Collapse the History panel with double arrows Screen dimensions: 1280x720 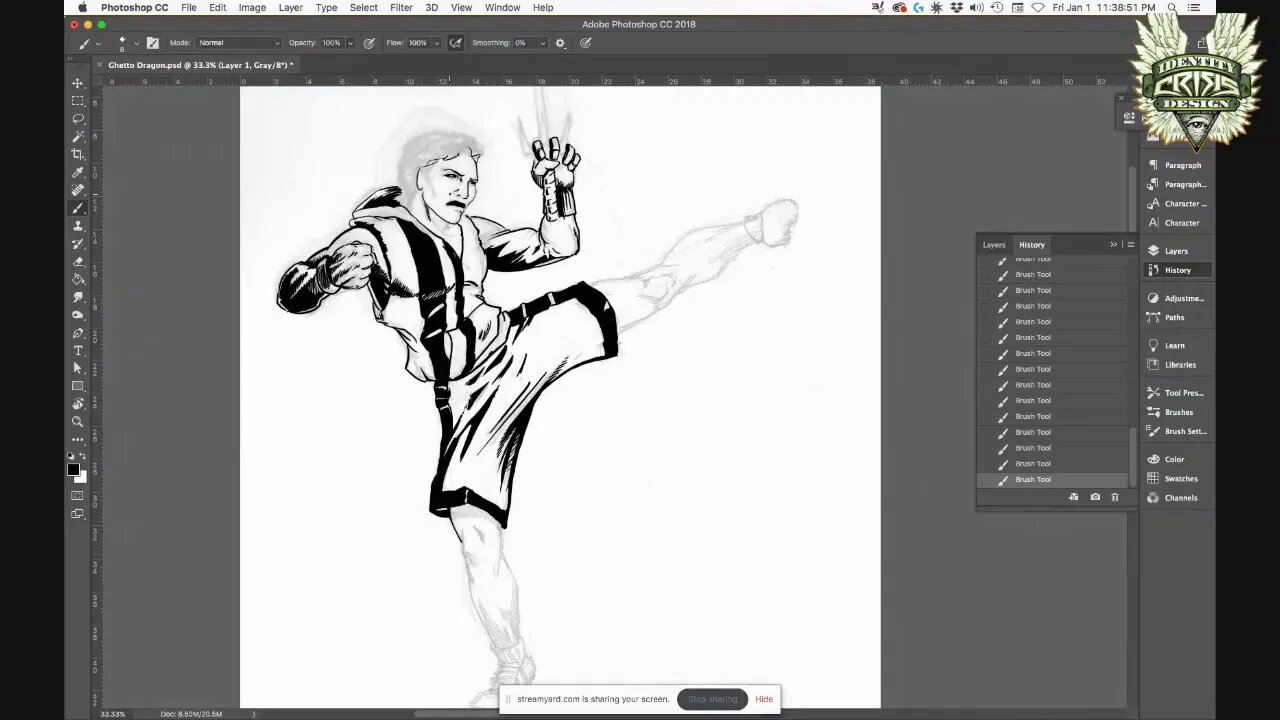coord(1114,244)
